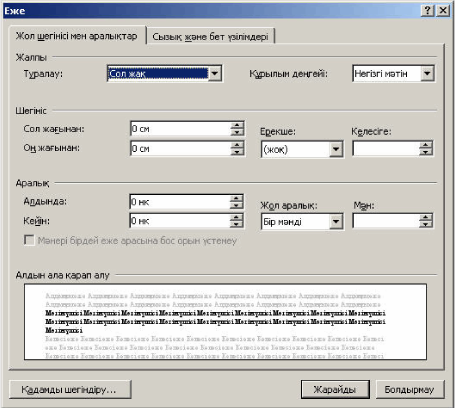Viewport: 455px width, 408px height.
Task: Click the Келесіге value field
Action: click(x=386, y=149)
